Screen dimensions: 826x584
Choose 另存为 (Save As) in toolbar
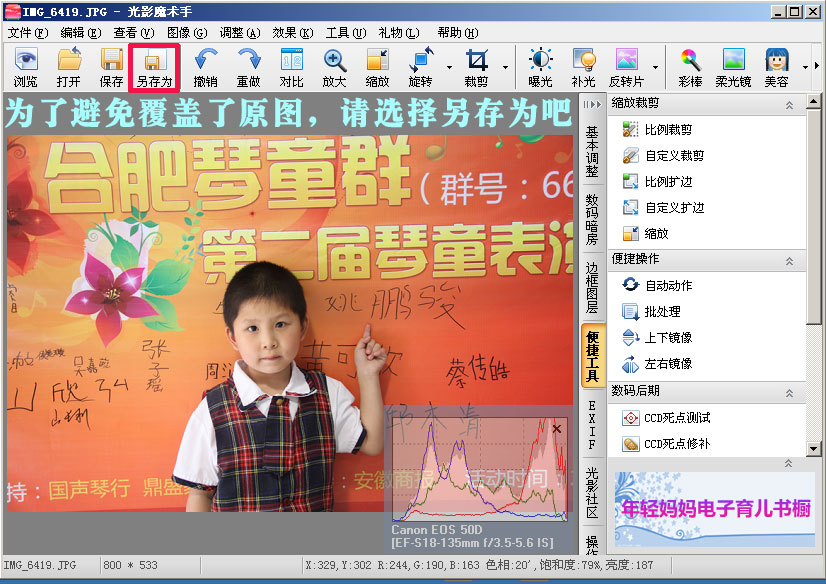pyautogui.click(x=154, y=67)
